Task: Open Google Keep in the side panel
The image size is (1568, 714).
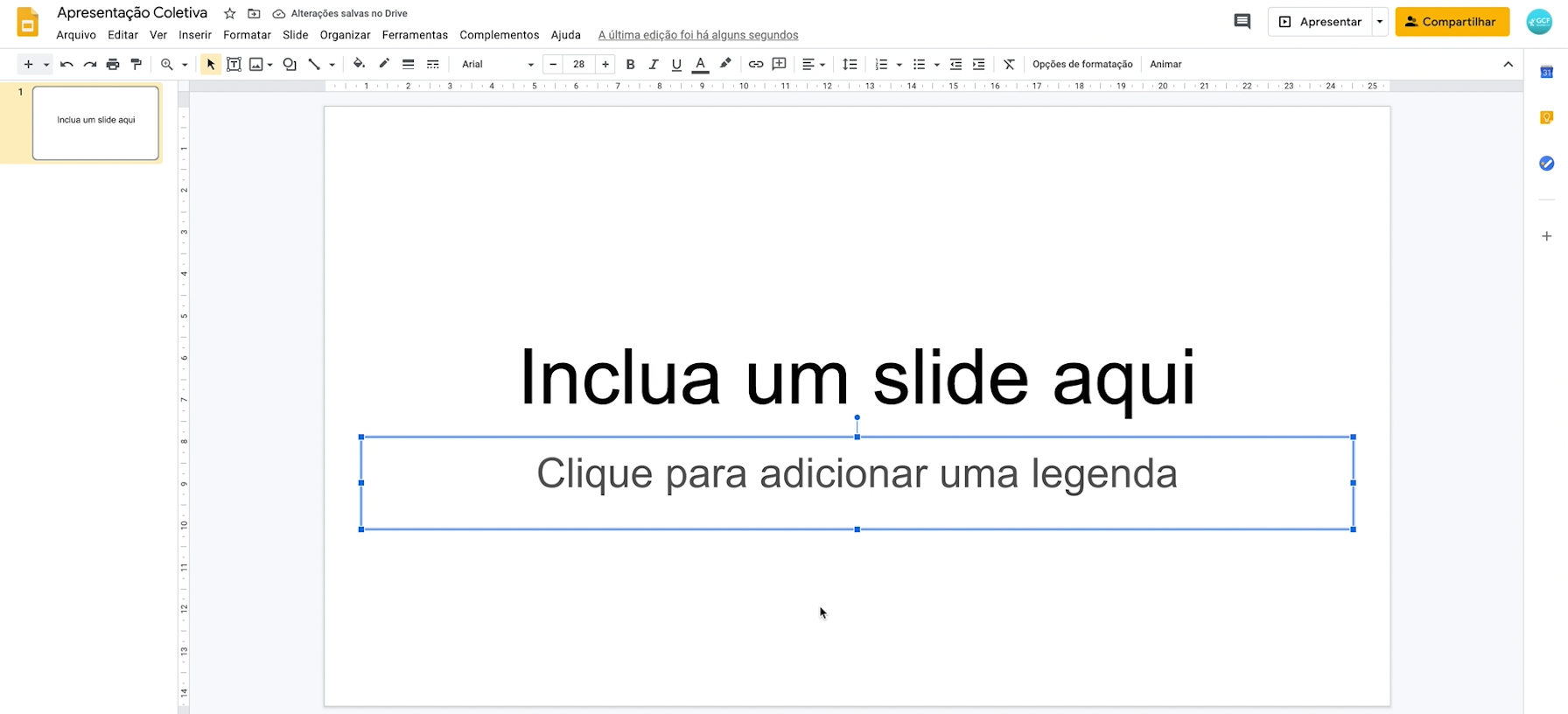Action: tap(1546, 117)
